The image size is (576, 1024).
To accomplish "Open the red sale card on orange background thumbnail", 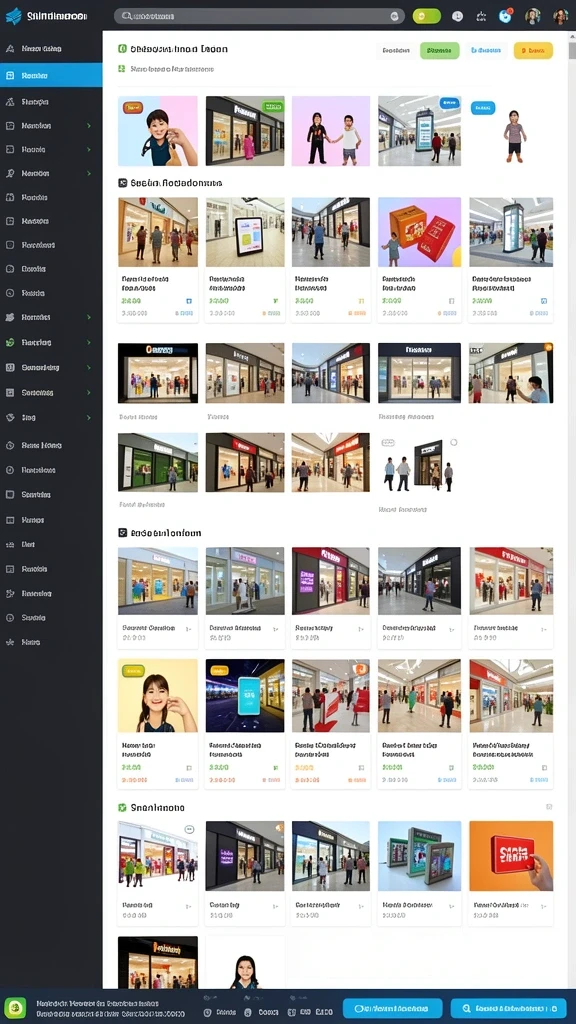I will coord(511,856).
